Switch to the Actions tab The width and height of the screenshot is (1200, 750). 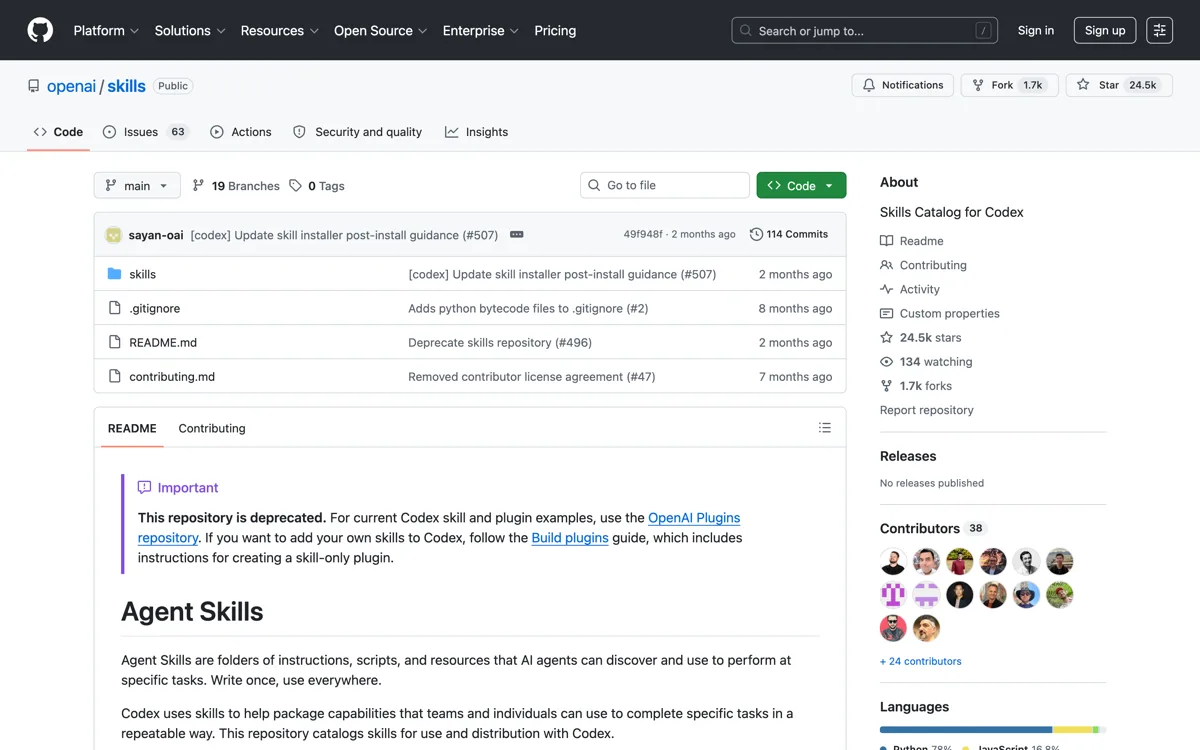point(241,132)
